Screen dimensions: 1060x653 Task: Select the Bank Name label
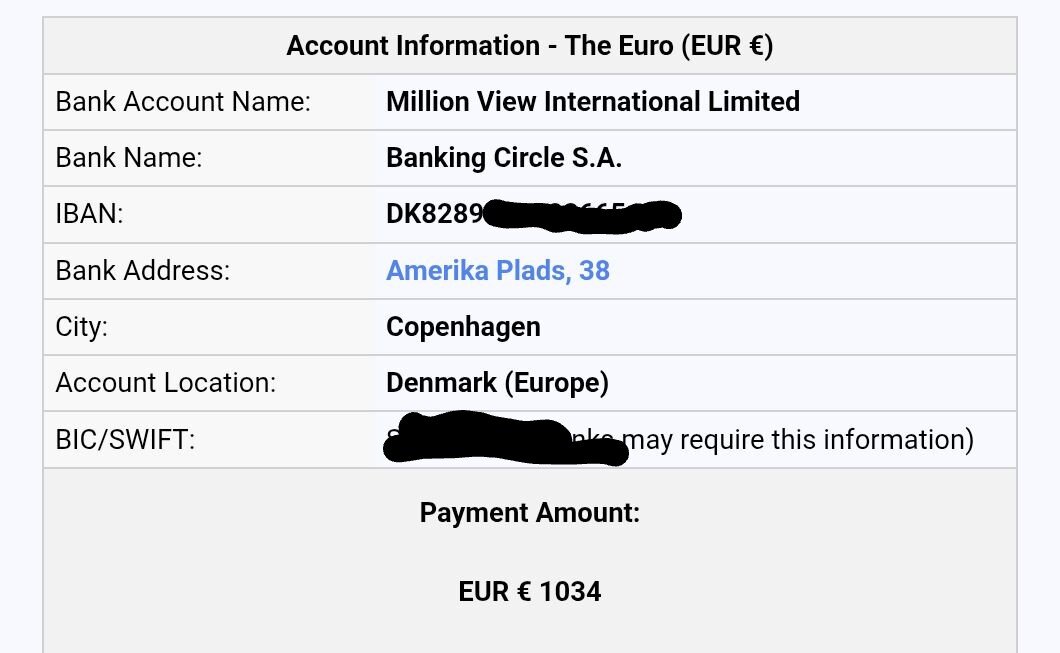click(x=129, y=158)
